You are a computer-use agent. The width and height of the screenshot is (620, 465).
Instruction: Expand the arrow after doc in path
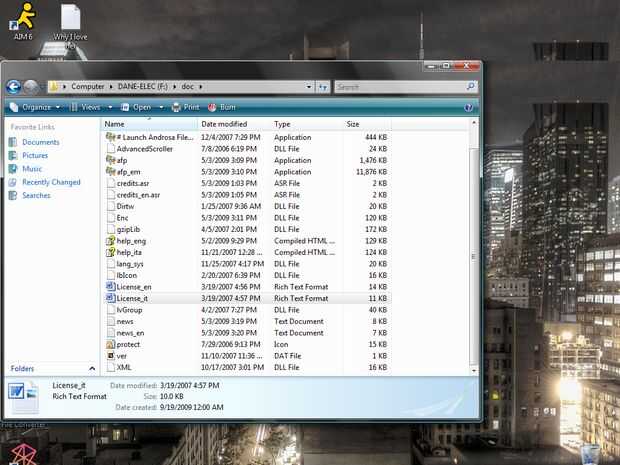(200, 87)
